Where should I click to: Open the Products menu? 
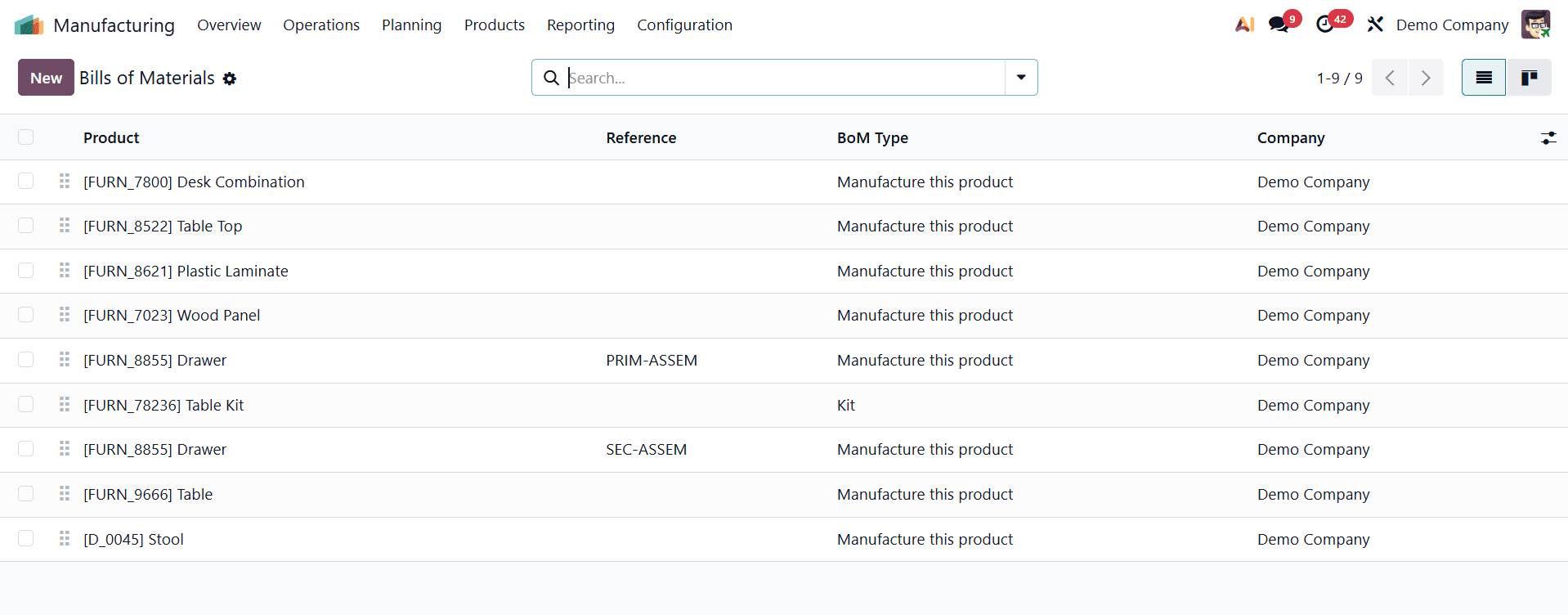coord(495,25)
